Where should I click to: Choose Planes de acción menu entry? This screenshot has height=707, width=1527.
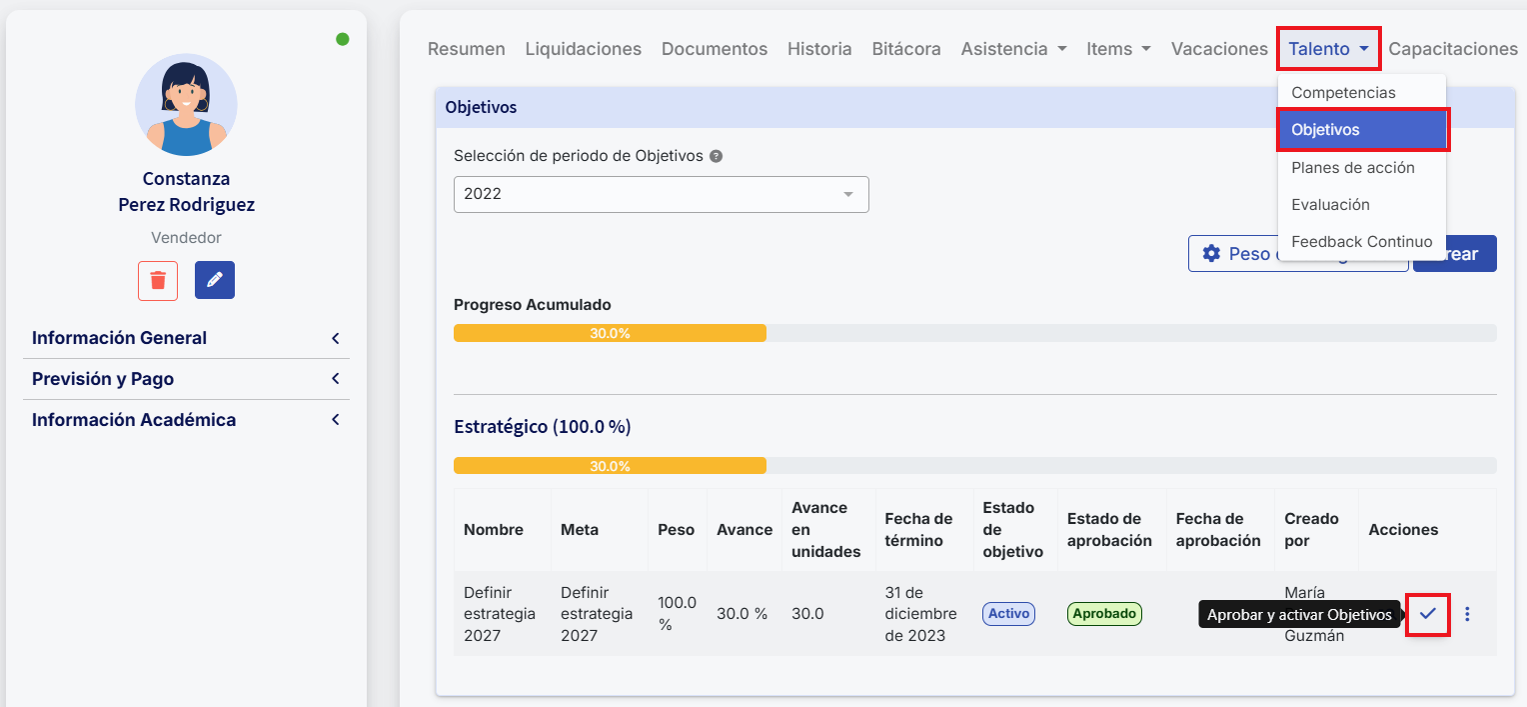pyautogui.click(x=1352, y=167)
